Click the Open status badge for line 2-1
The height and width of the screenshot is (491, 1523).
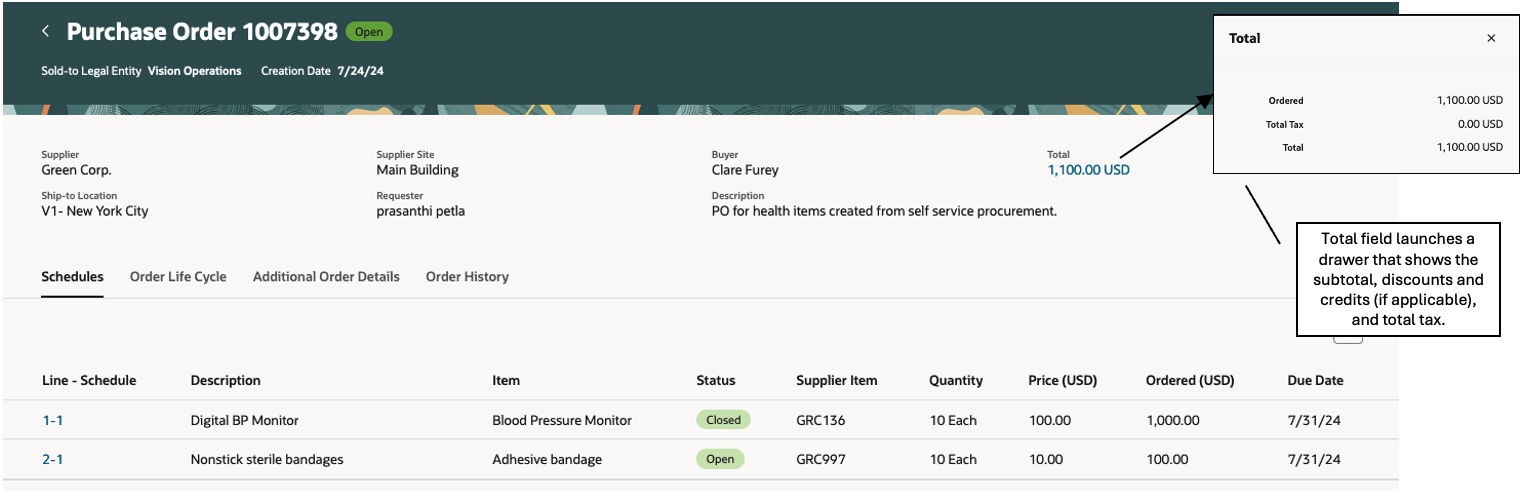click(720, 460)
